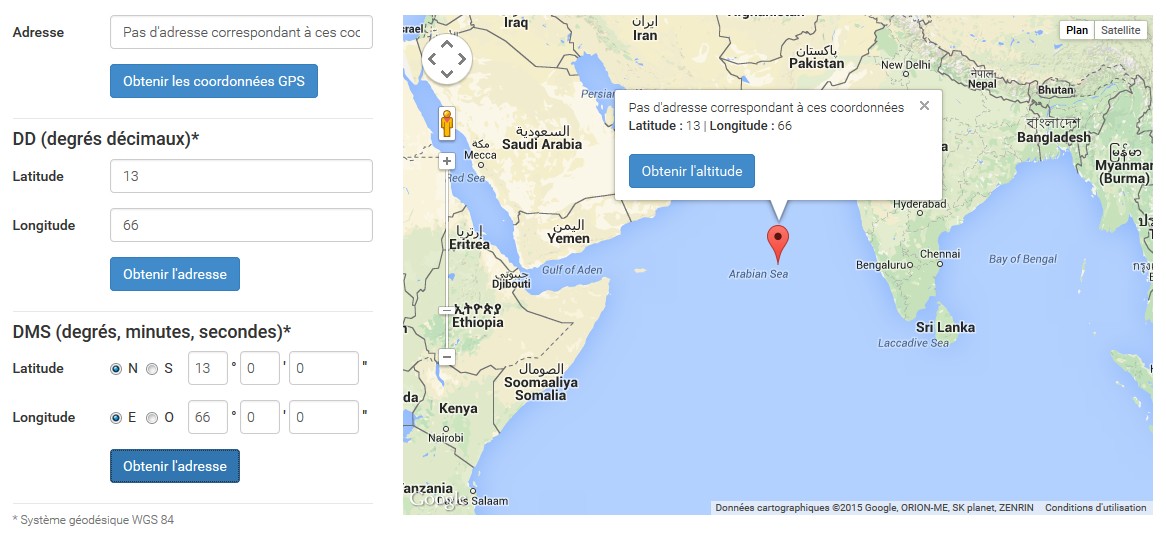Select the O longitude radio button
The height and width of the screenshot is (537, 1166).
pyautogui.click(x=152, y=418)
